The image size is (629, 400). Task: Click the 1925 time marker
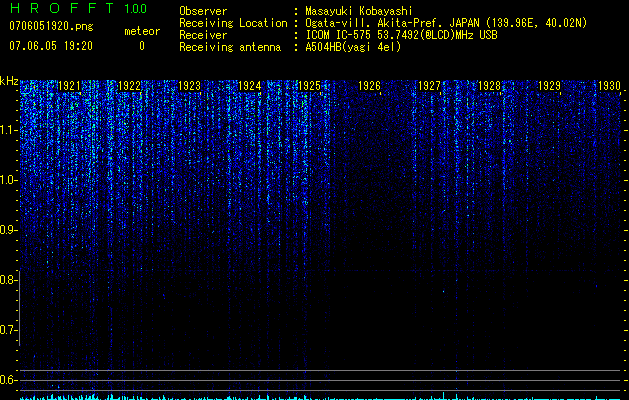(x=309, y=86)
